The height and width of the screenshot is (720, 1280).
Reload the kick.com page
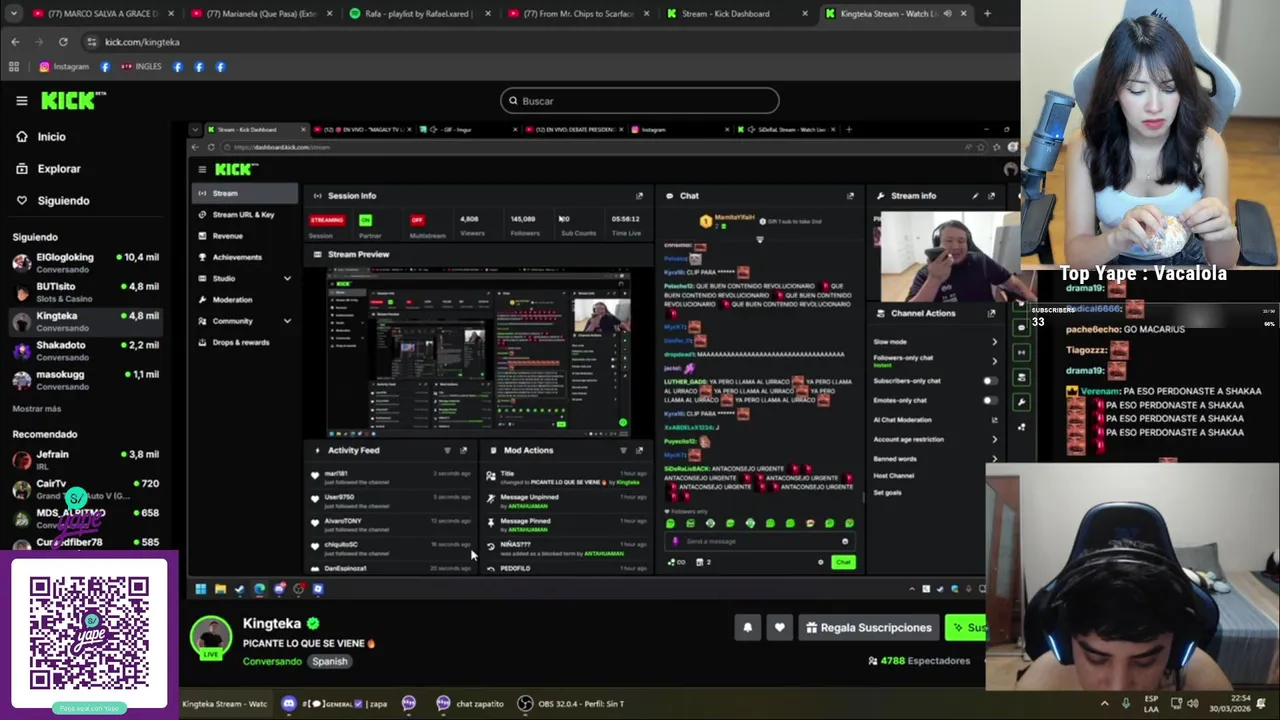[x=63, y=42]
